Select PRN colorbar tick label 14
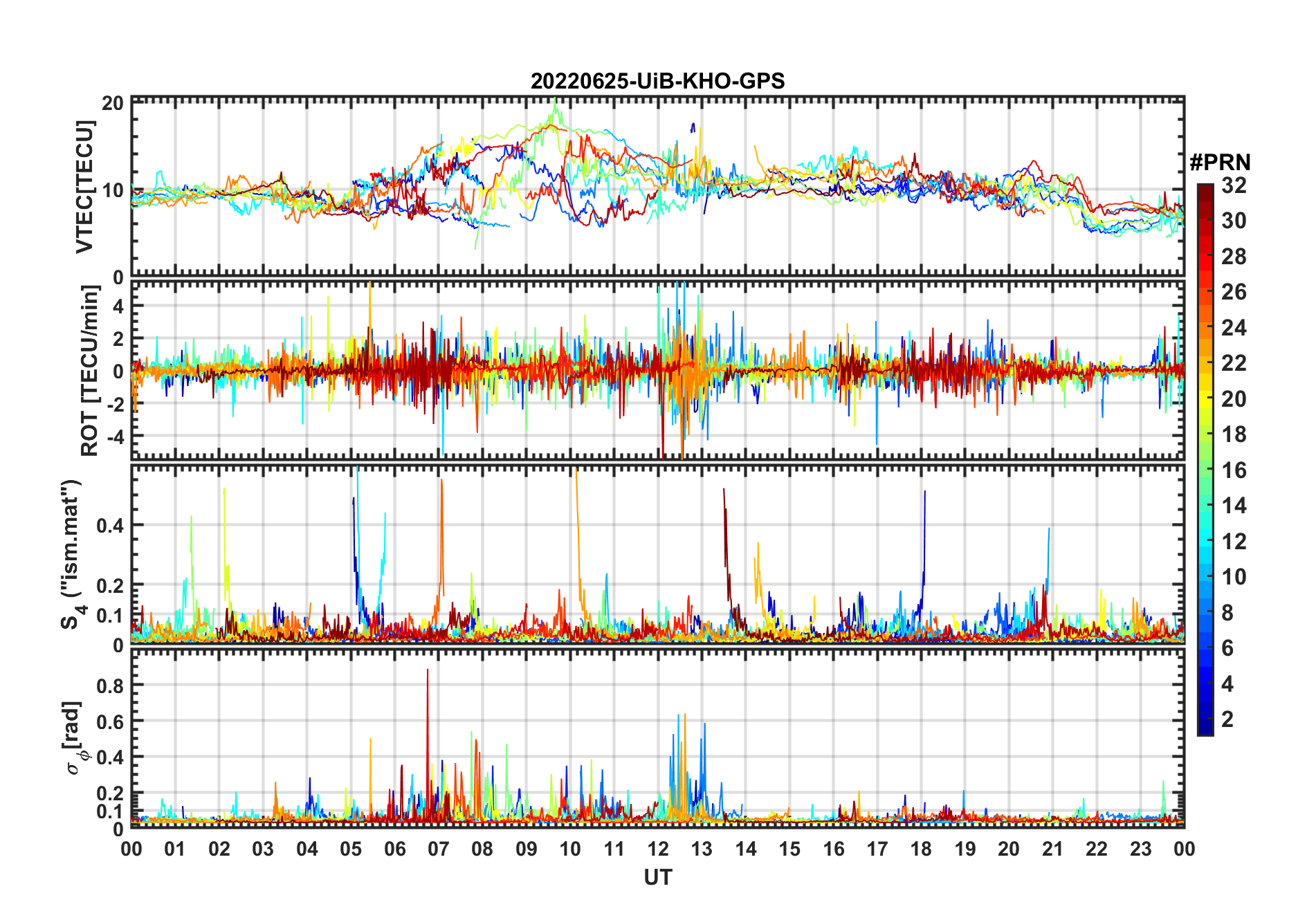Viewport: 1316px width, 920px height. pos(1234,506)
